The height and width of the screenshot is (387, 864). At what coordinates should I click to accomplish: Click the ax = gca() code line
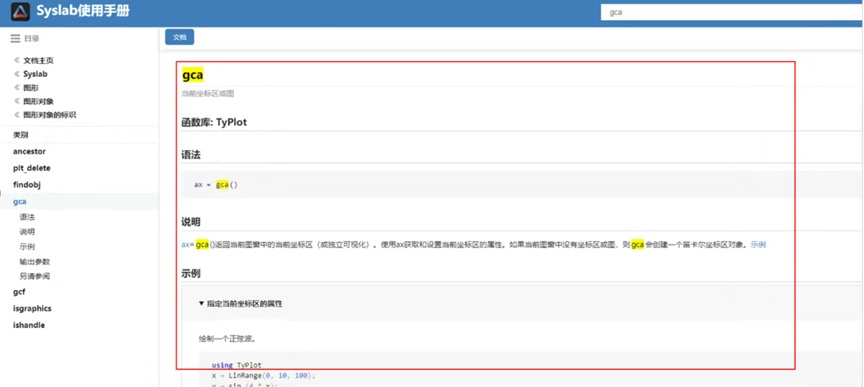[x=216, y=185]
